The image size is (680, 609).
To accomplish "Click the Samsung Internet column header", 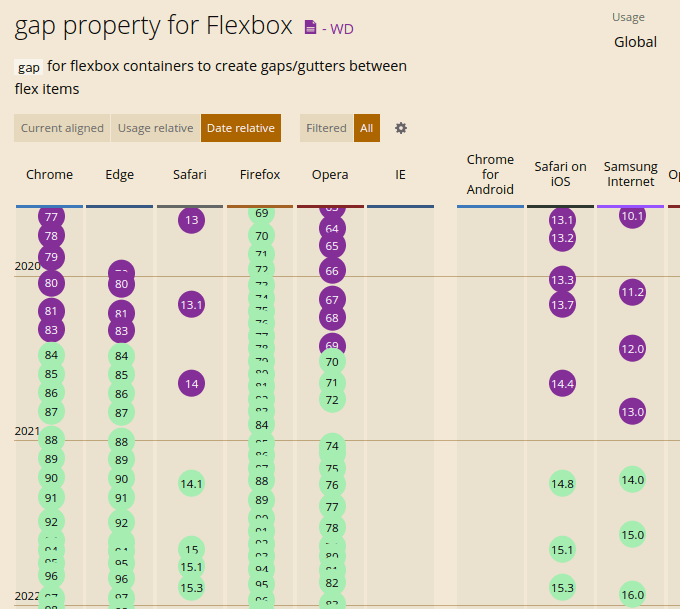I will tap(630, 174).
